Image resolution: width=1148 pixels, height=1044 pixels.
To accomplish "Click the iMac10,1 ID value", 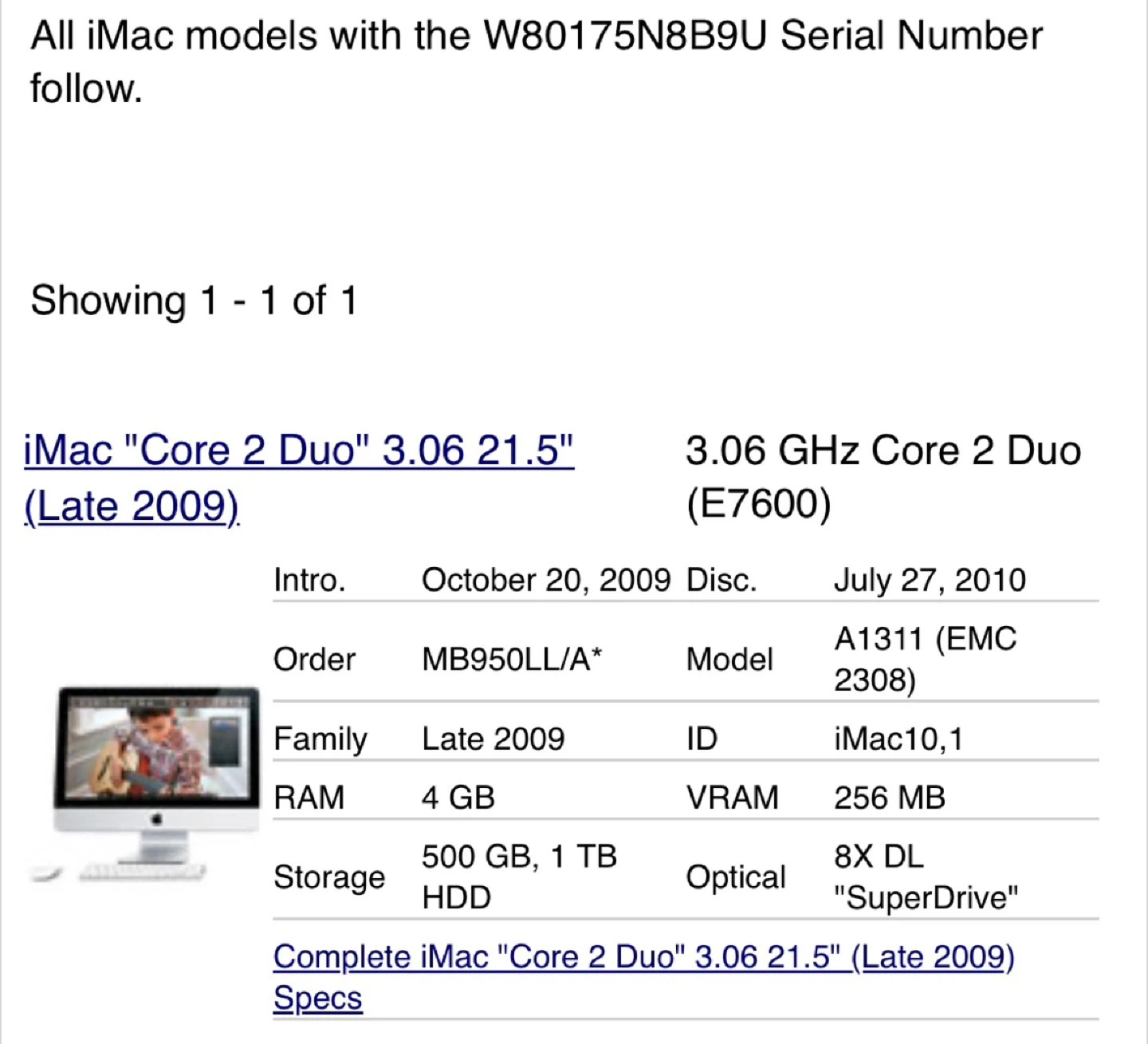I will coord(898,739).
